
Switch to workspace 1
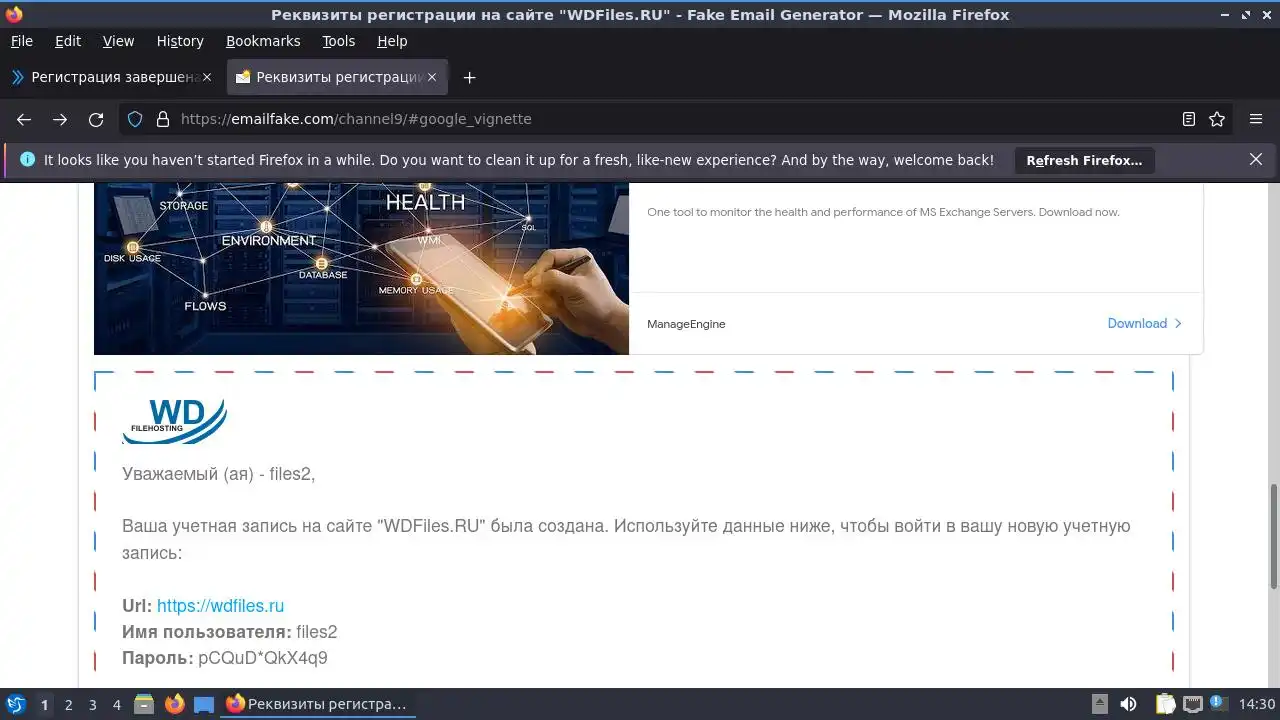click(x=44, y=705)
